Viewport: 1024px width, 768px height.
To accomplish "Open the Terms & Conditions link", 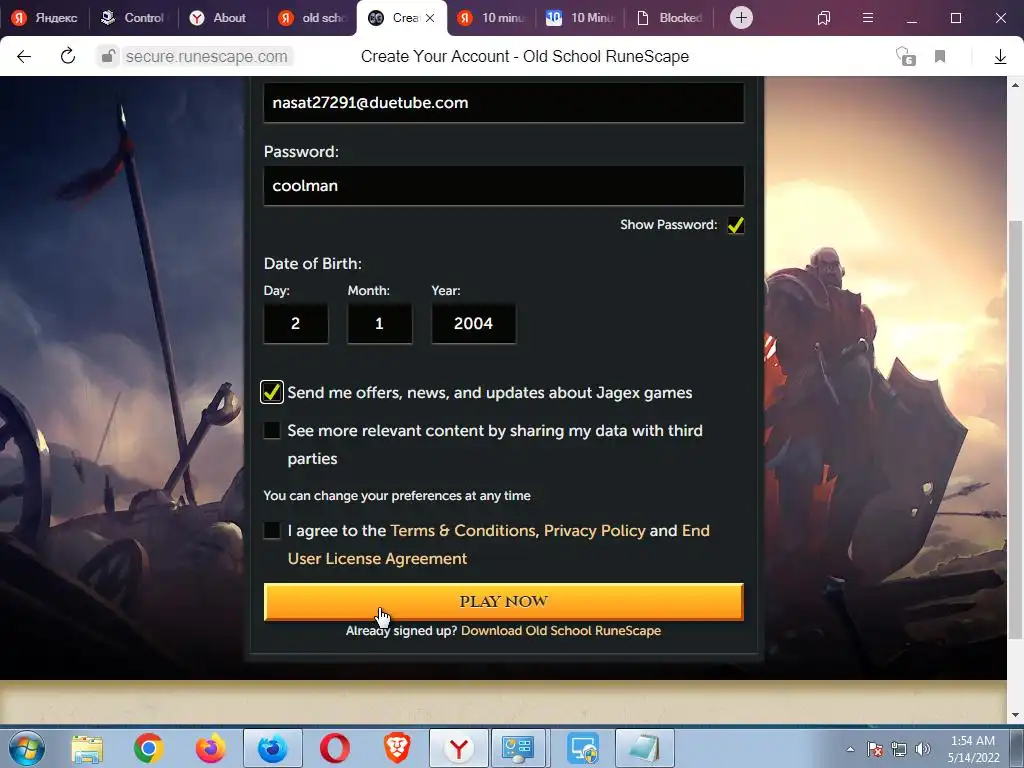I will [x=462, y=530].
